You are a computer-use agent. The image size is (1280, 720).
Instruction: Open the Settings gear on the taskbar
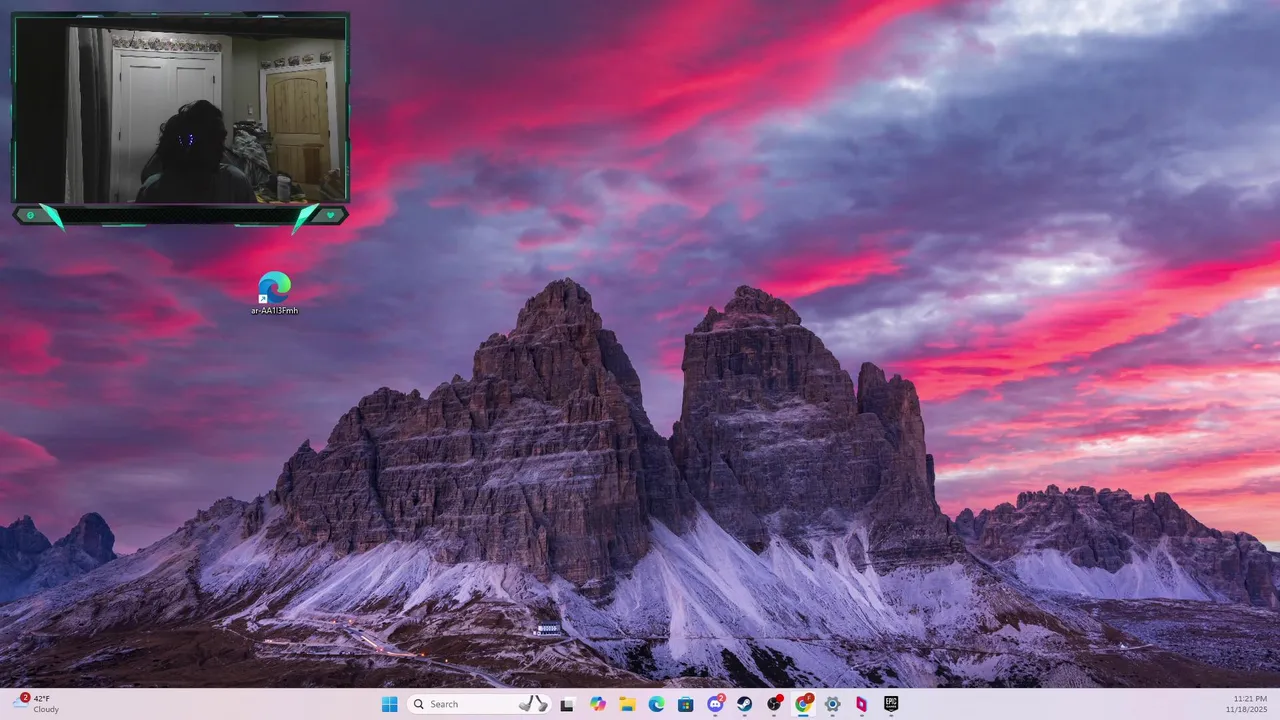[x=832, y=704]
